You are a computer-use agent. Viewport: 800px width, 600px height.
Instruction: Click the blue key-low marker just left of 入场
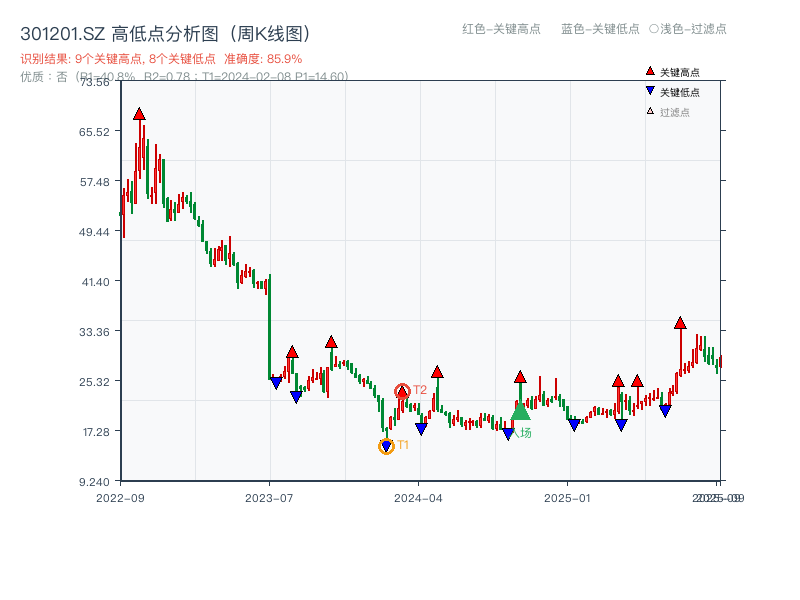coord(508,432)
